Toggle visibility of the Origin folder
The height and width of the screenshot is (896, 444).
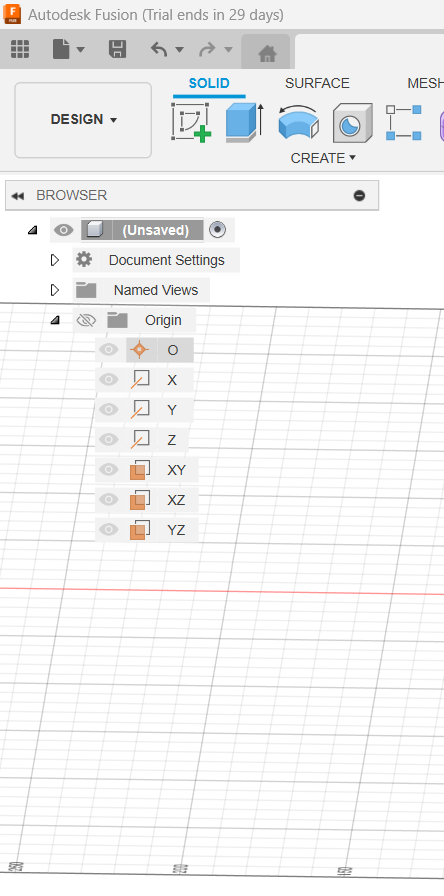click(x=86, y=320)
